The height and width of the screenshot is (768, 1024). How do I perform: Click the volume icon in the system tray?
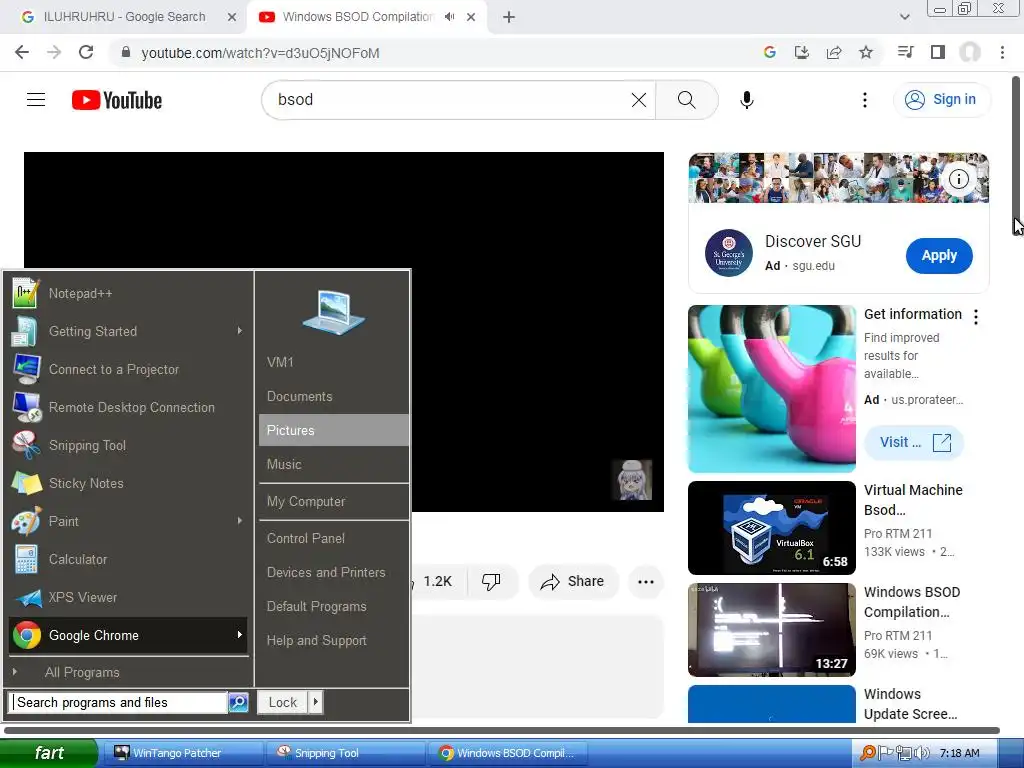(922, 753)
